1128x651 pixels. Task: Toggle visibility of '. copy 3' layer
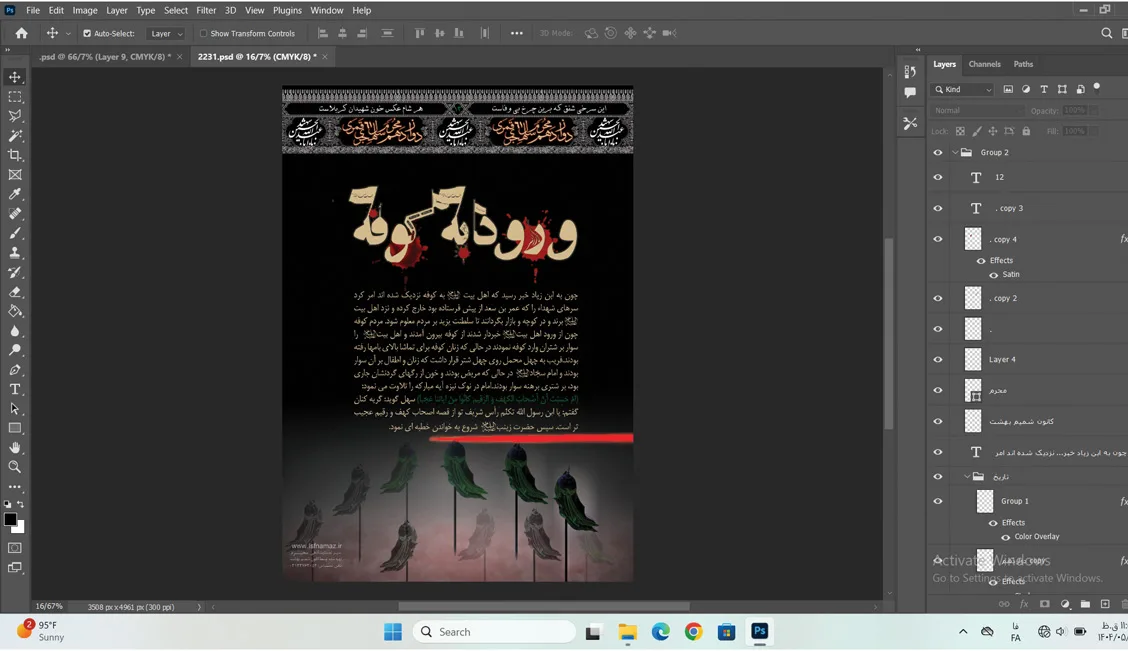(x=937, y=208)
